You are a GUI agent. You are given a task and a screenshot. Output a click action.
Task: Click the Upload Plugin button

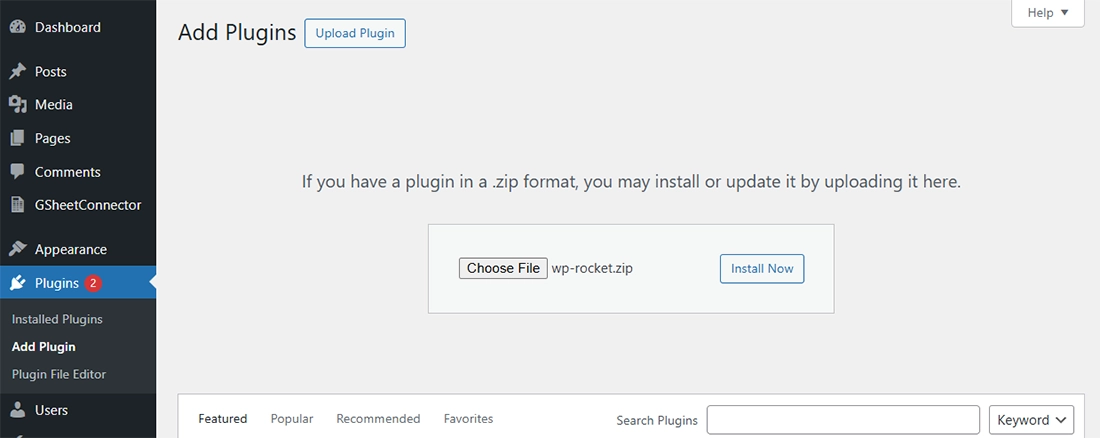(355, 33)
